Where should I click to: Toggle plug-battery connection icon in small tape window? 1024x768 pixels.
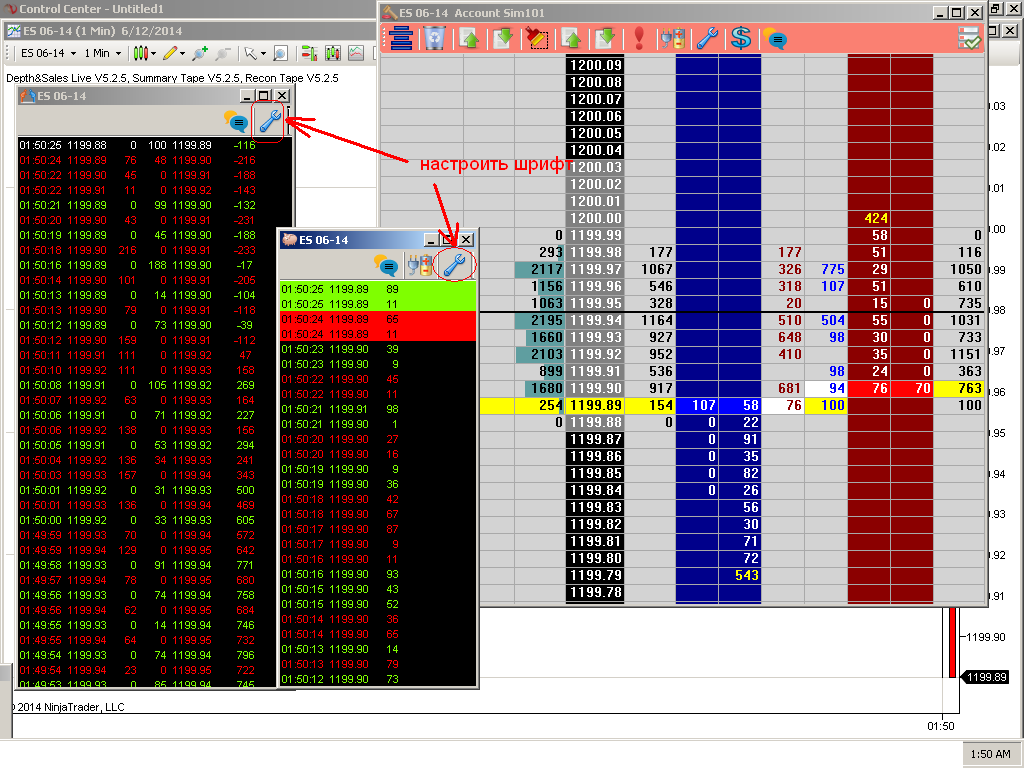pyautogui.click(x=421, y=266)
